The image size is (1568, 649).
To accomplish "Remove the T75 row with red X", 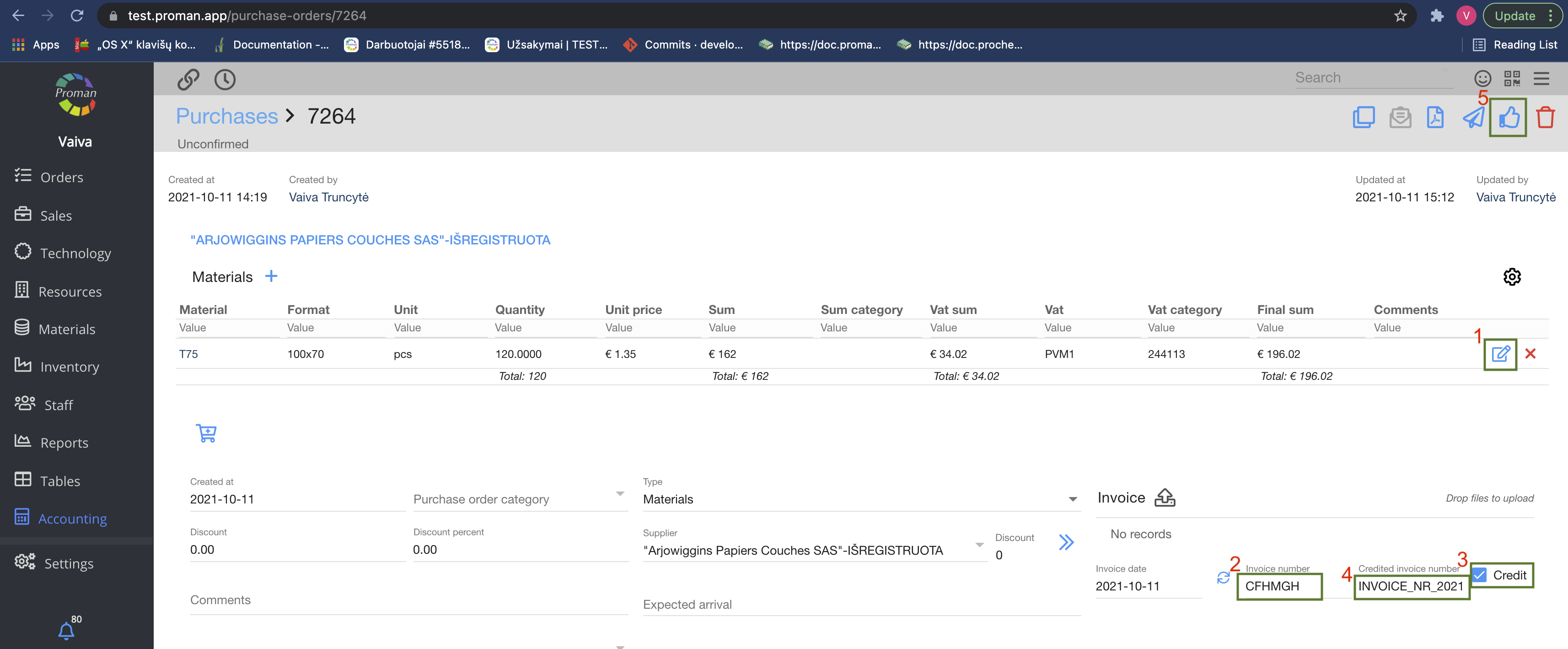I will coord(1530,354).
